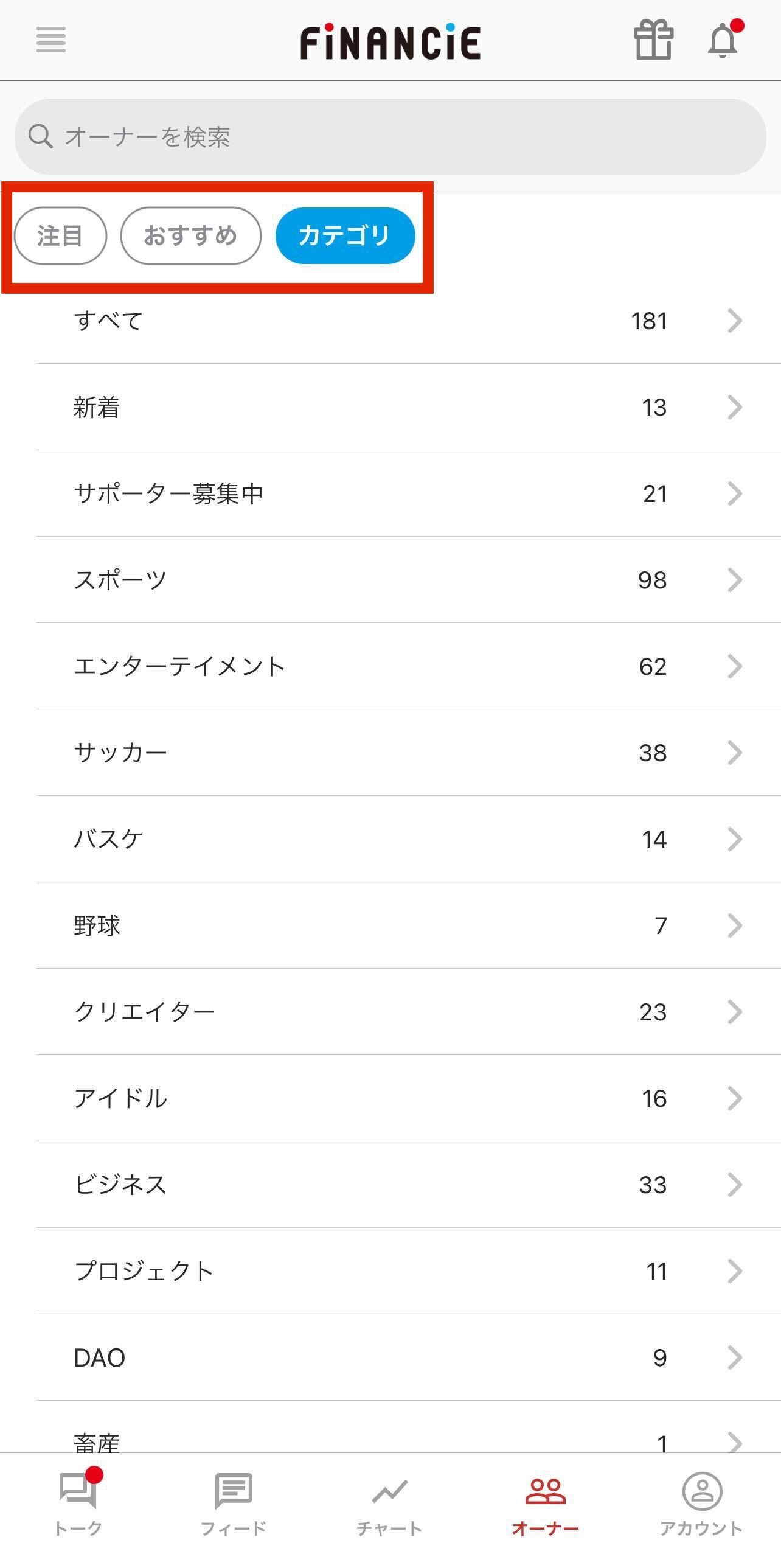Switch to the オーナー bottom tab

click(x=546, y=1502)
